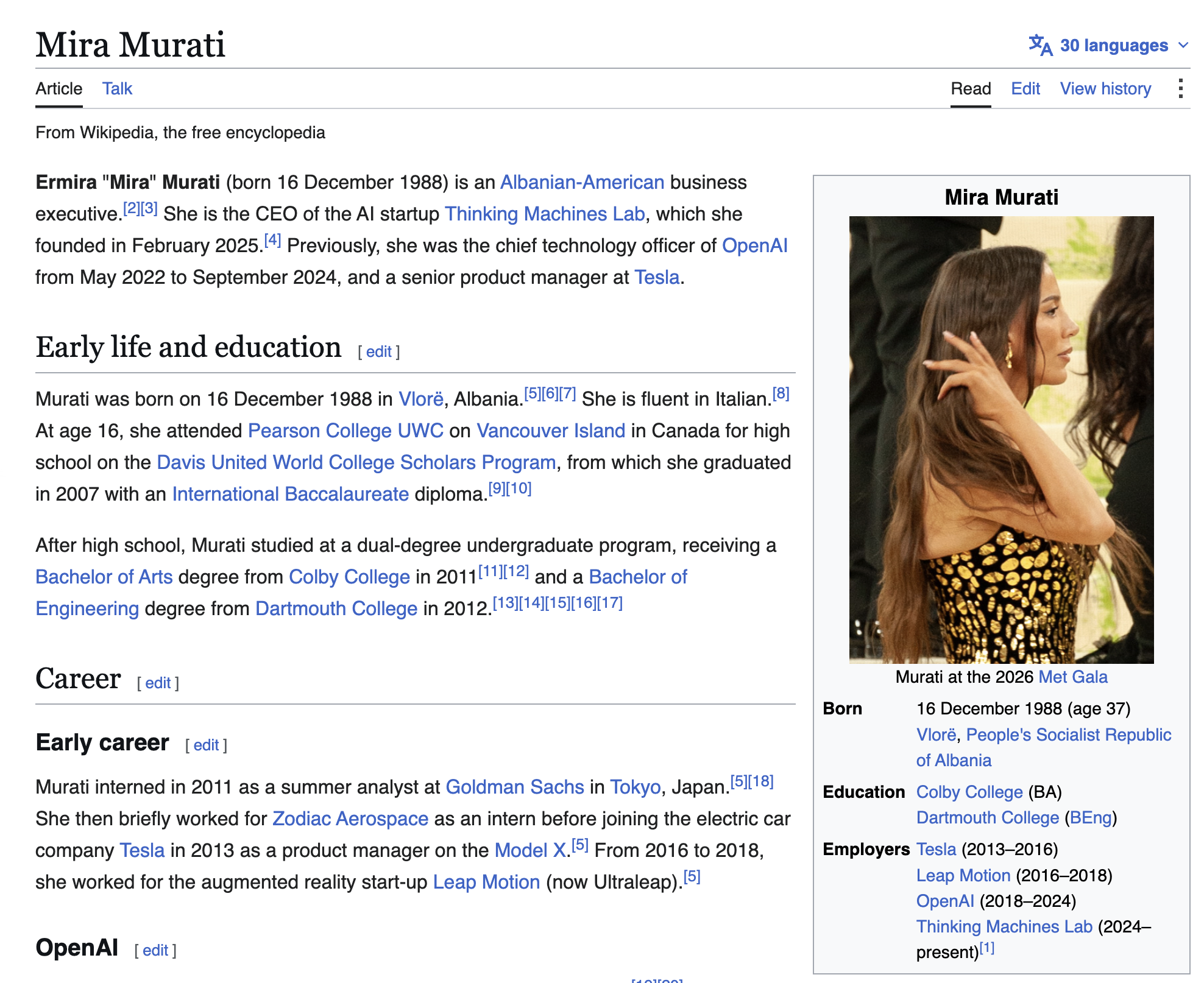Switch to the Talk tab
The image size is (1204, 983).
pos(117,89)
